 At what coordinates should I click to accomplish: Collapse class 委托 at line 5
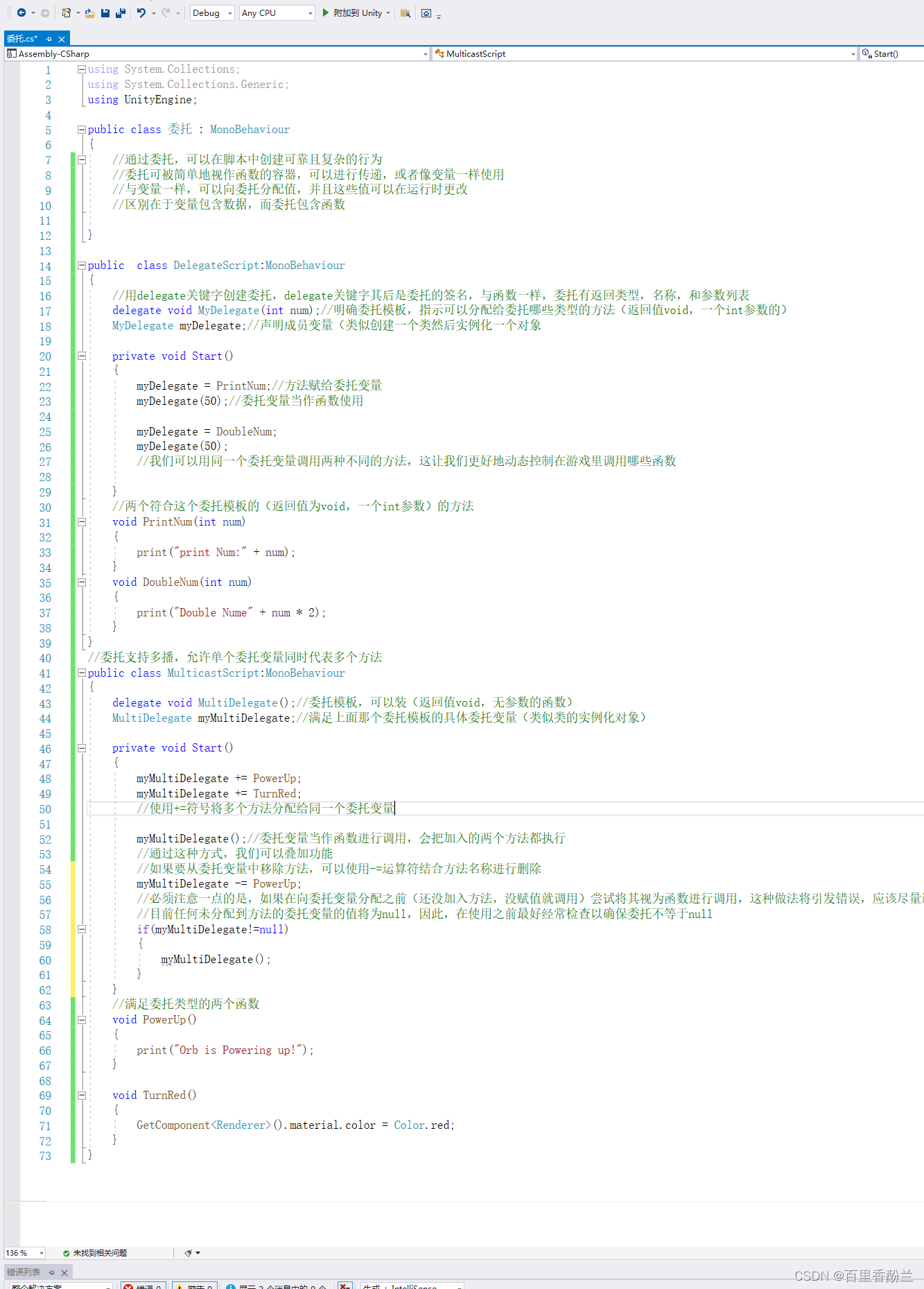(82, 130)
